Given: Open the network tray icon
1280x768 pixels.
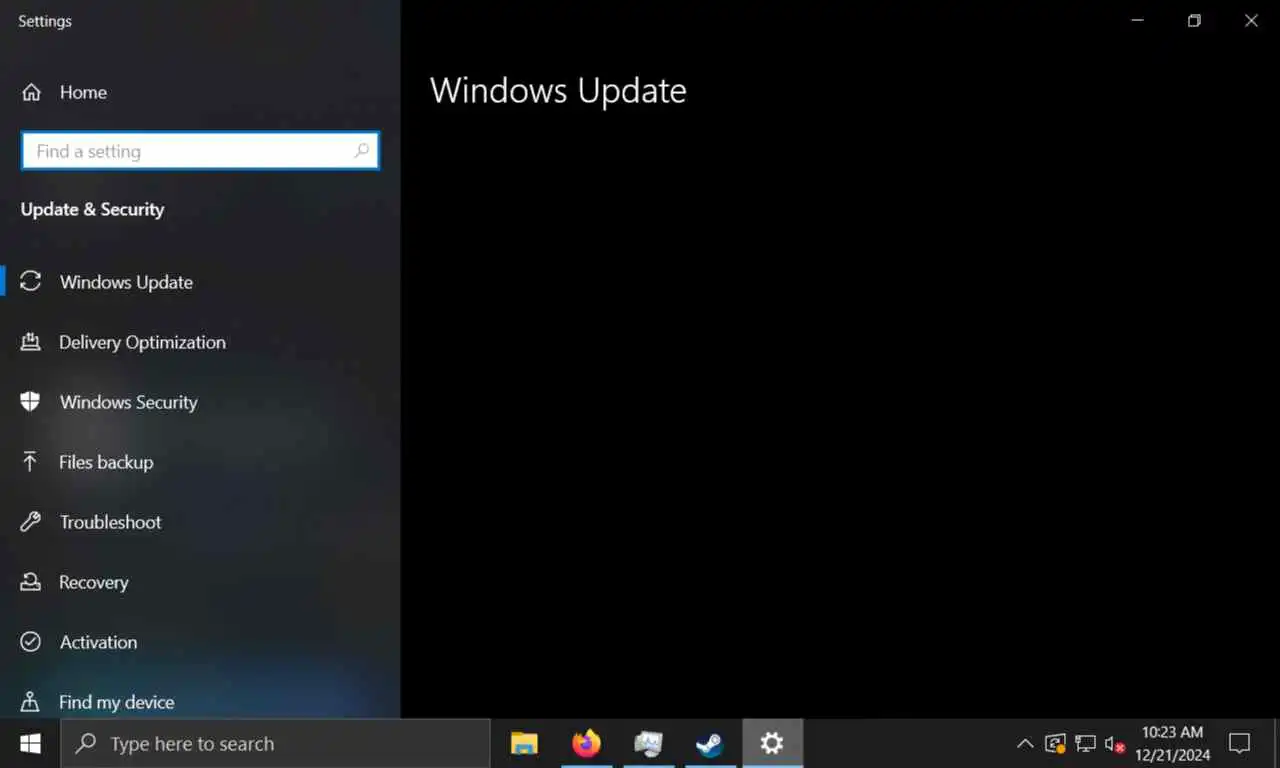Looking at the screenshot, I should pos(1085,744).
